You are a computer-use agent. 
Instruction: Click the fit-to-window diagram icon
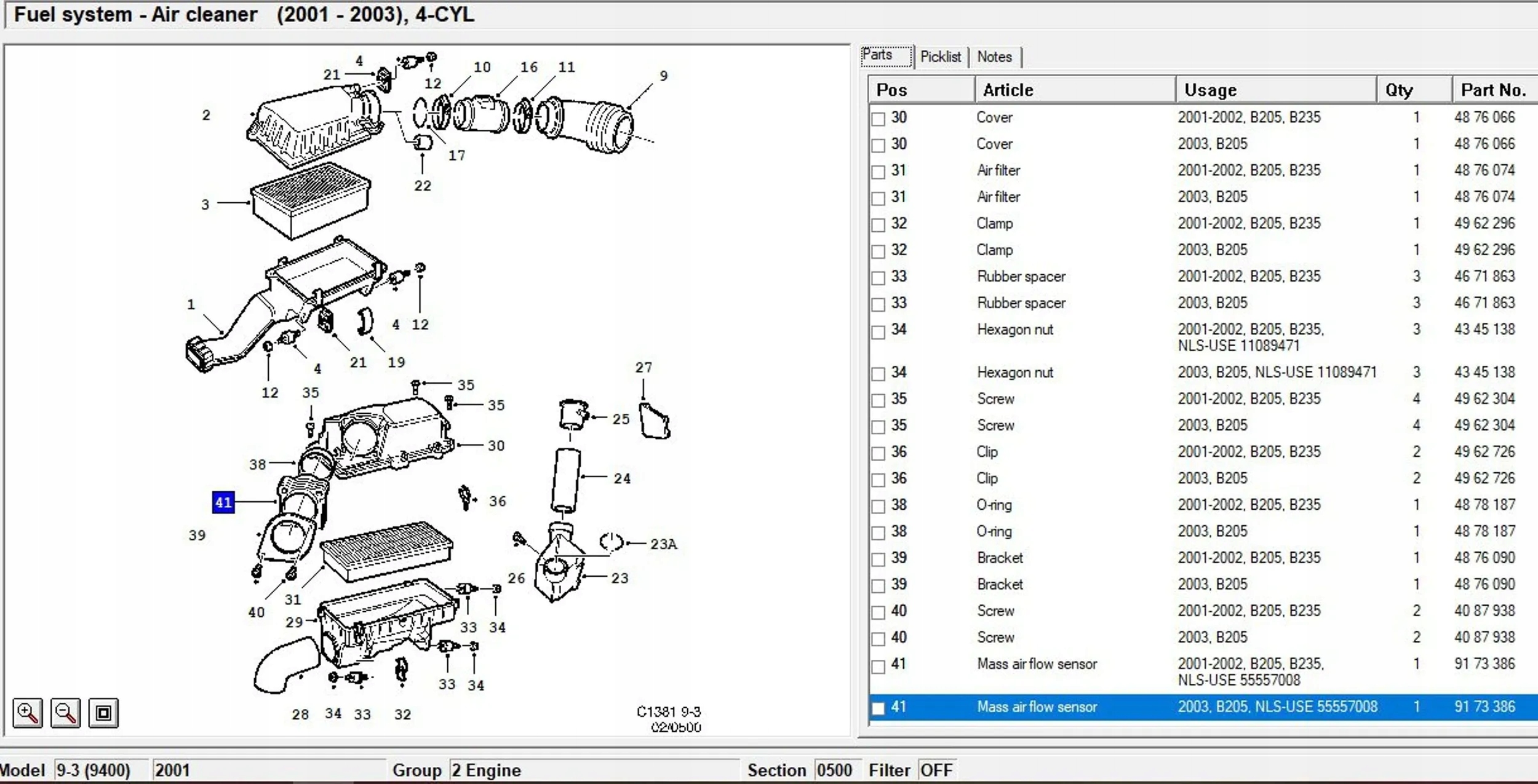(103, 713)
